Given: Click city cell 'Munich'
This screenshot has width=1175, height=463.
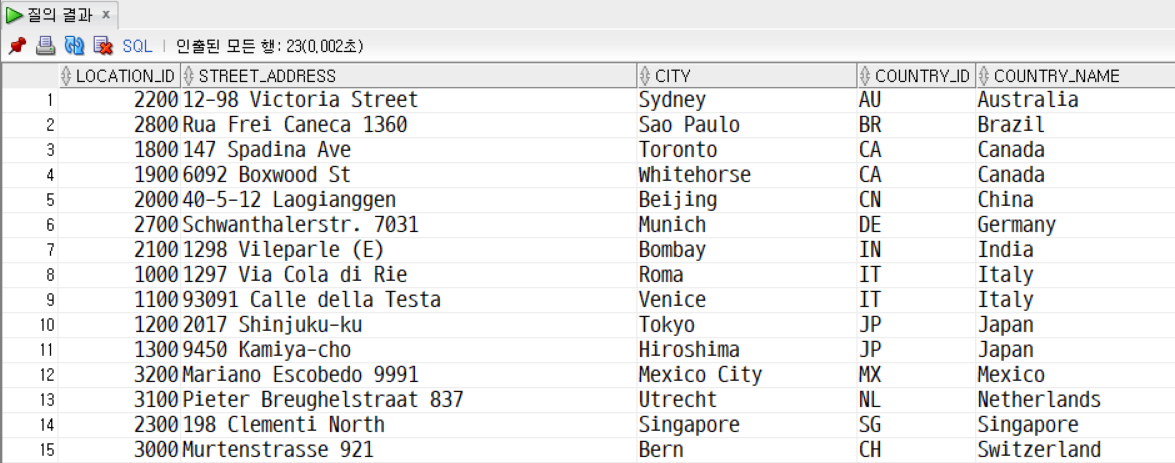Looking at the screenshot, I should click(x=746, y=225).
